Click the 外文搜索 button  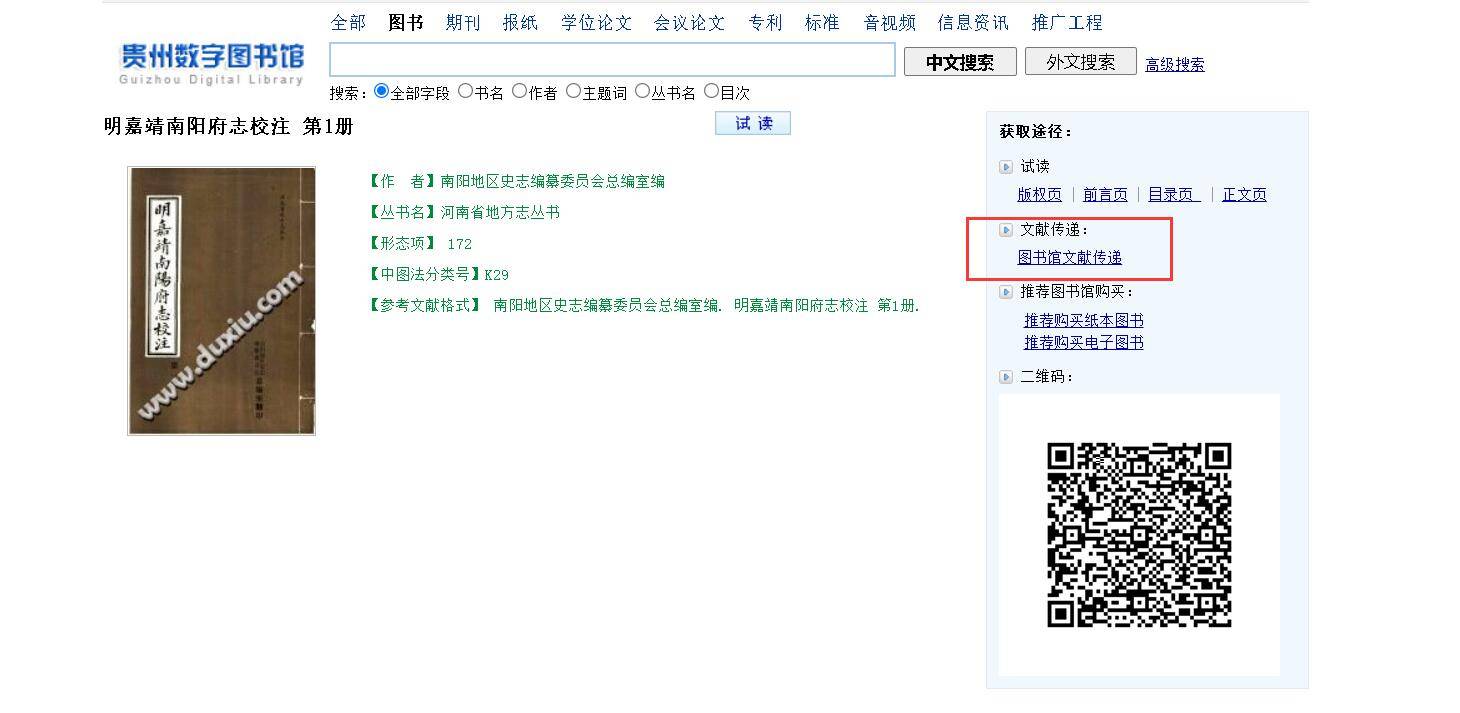1080,61
